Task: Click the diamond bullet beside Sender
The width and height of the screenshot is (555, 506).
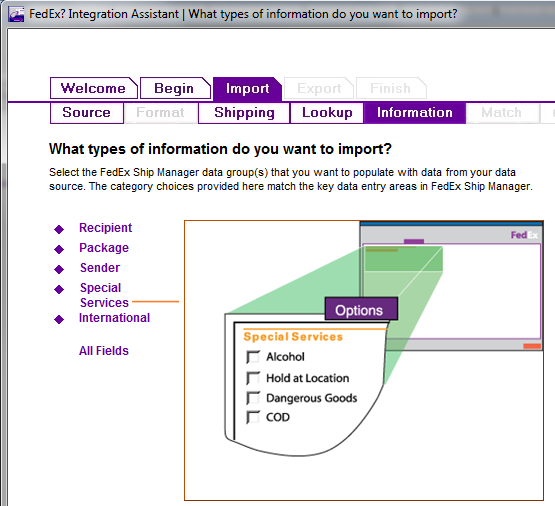Action: pos(59,270)
